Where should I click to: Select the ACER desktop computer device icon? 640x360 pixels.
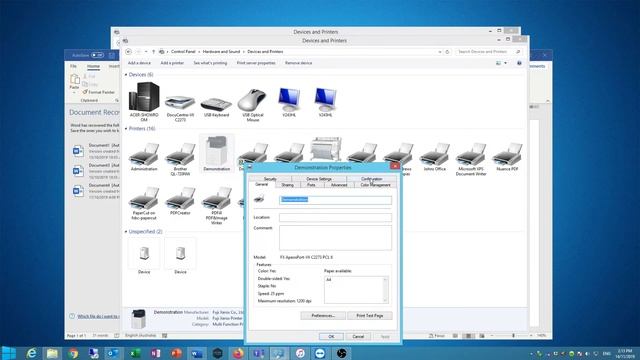[x=144, y=97]
